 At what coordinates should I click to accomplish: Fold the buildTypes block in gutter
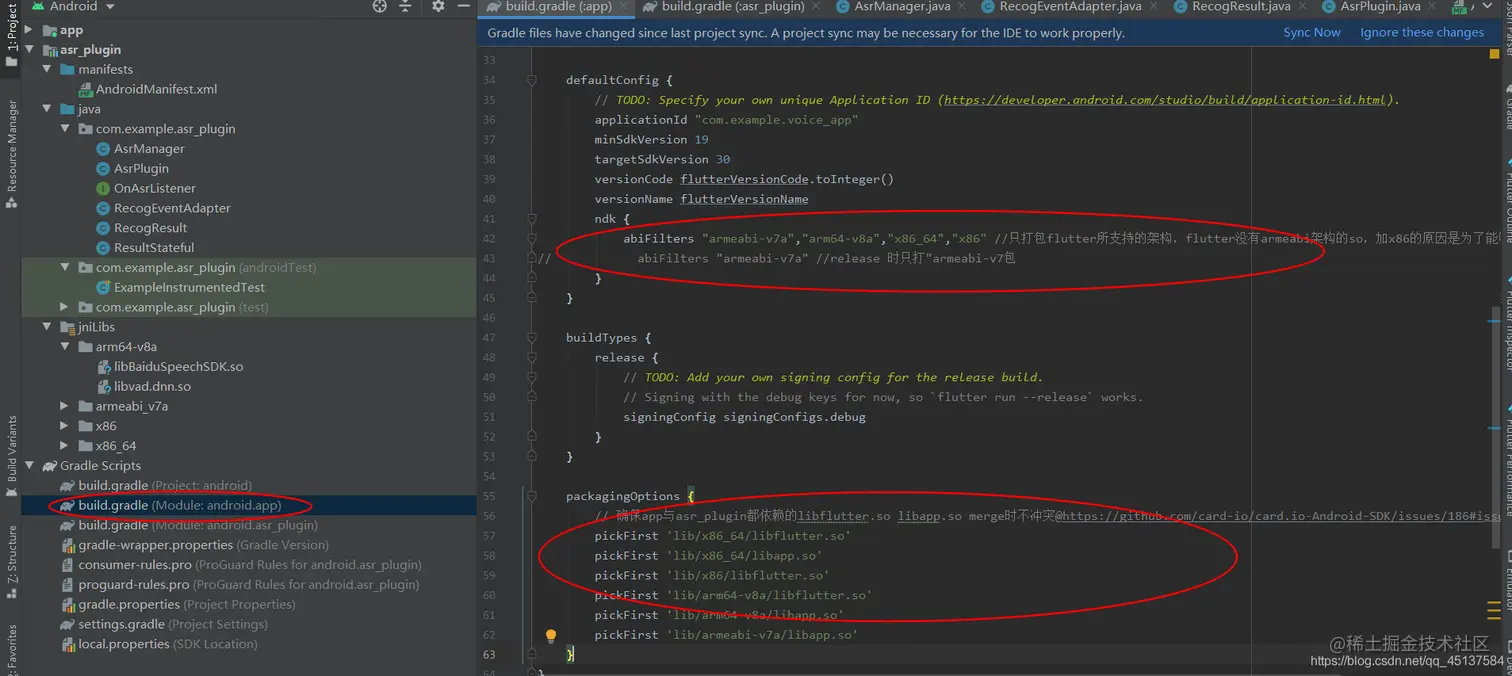(x=532, y=338)
